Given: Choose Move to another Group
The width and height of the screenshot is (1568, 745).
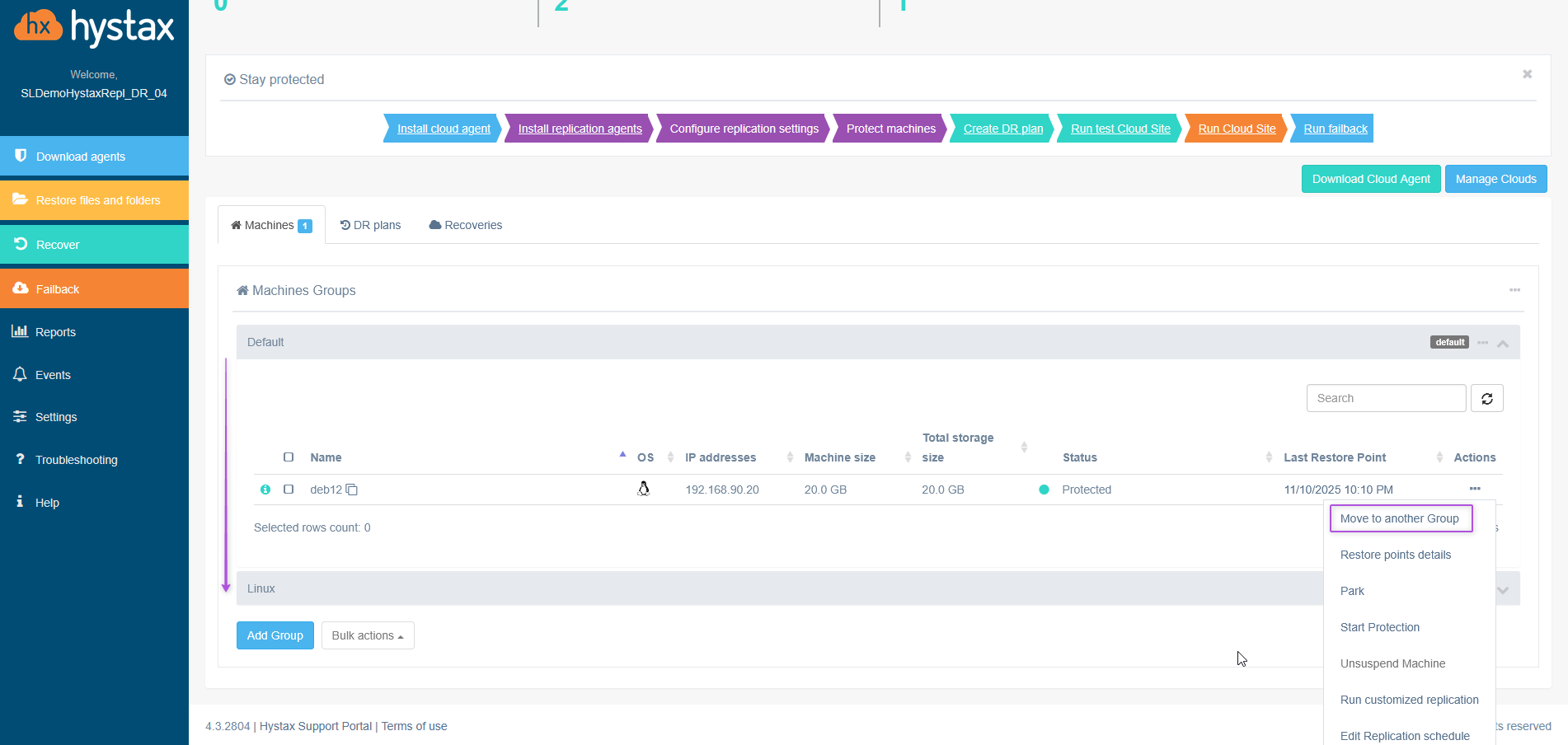Looking at the screenshot, I should click(1400, 518).
